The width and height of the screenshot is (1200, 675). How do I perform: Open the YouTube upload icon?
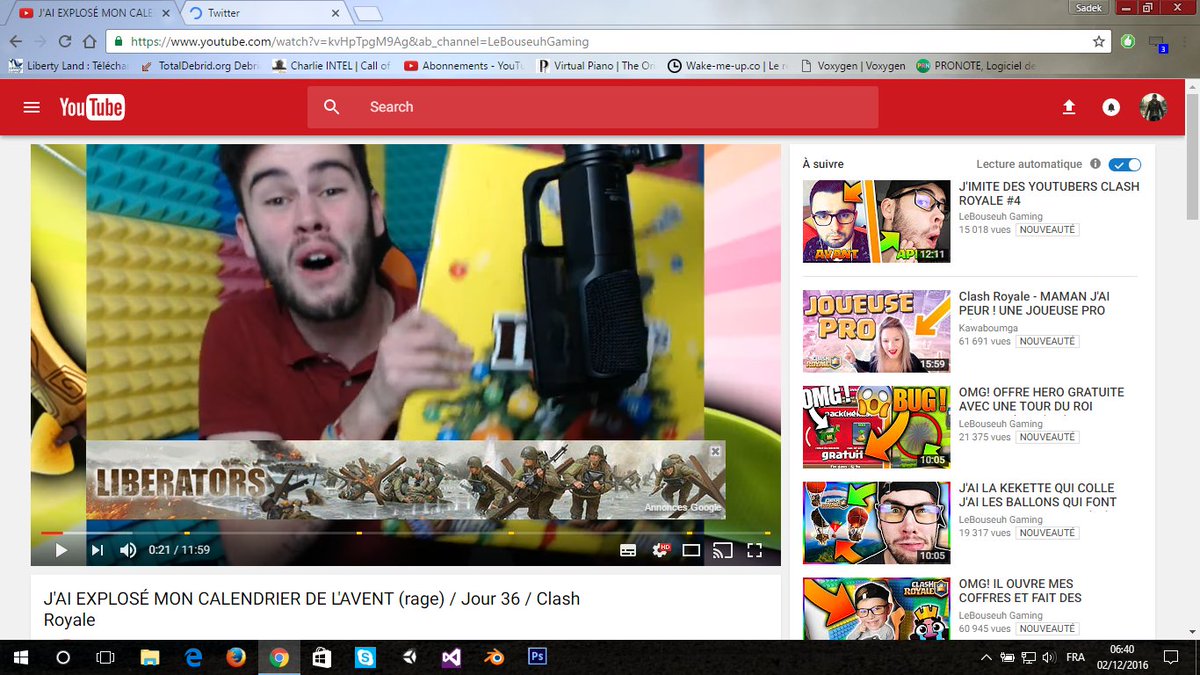click(x=1069, y=107)
